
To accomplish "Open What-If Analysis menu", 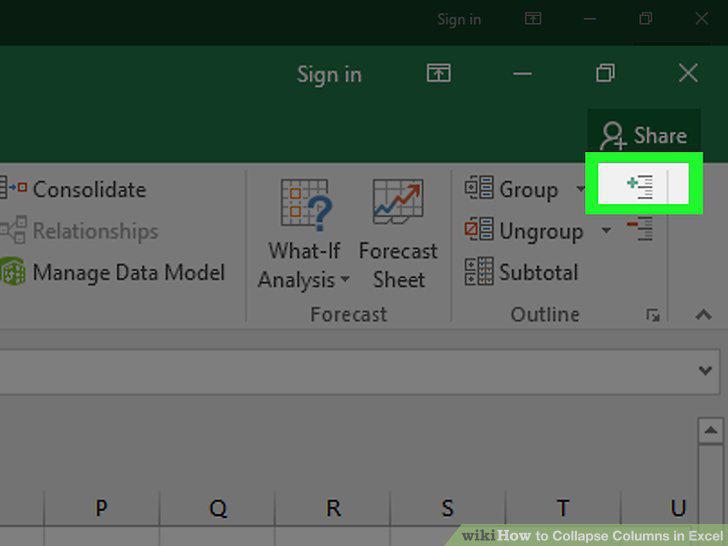I will [304, 234].
